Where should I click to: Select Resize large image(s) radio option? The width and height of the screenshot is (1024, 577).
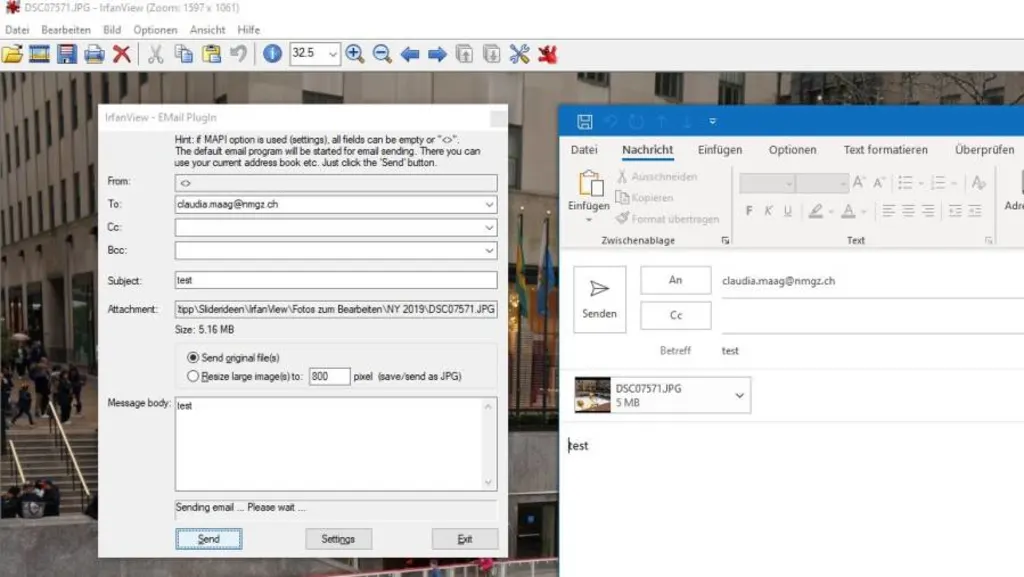coord(193,376)
